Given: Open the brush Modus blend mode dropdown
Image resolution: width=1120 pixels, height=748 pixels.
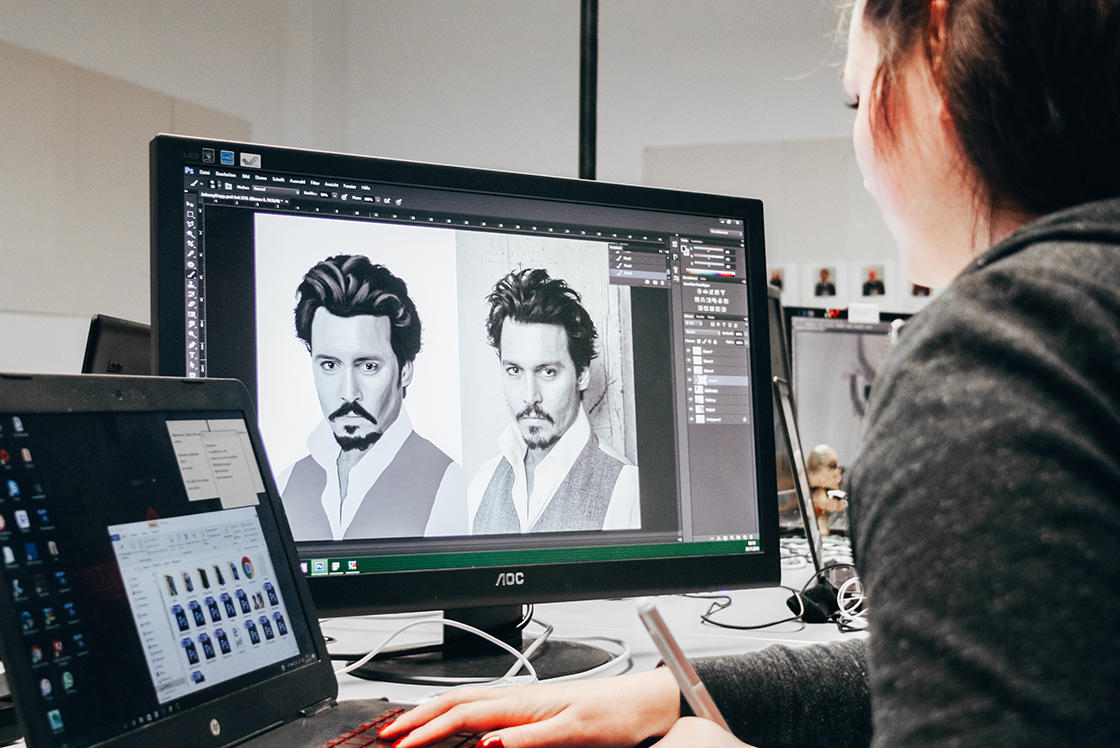Looking at the screenshot, I should (x=275, y=188).
